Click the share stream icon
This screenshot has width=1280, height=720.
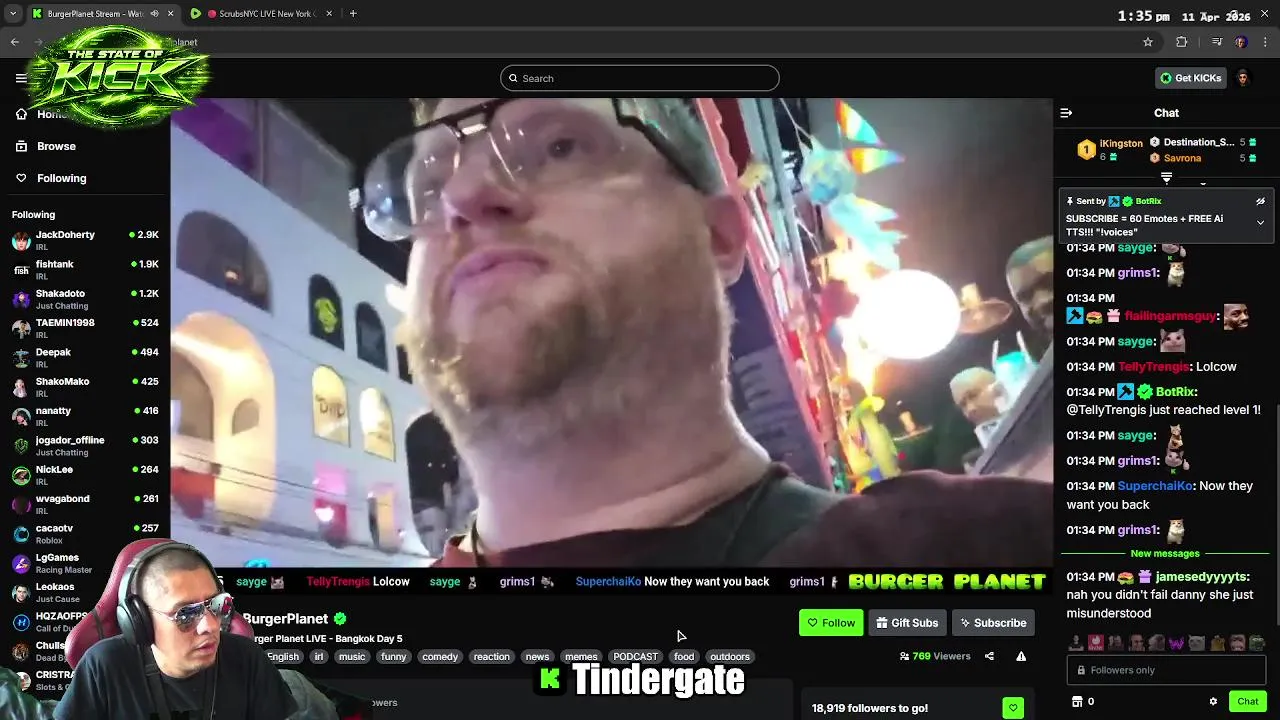click(x=989, y=656)
